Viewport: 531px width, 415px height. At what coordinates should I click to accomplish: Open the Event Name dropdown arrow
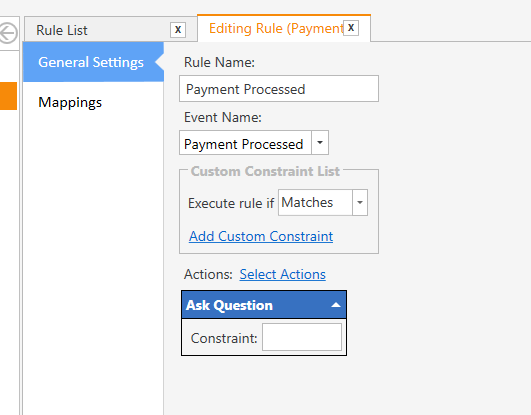(x=320, y=143)
